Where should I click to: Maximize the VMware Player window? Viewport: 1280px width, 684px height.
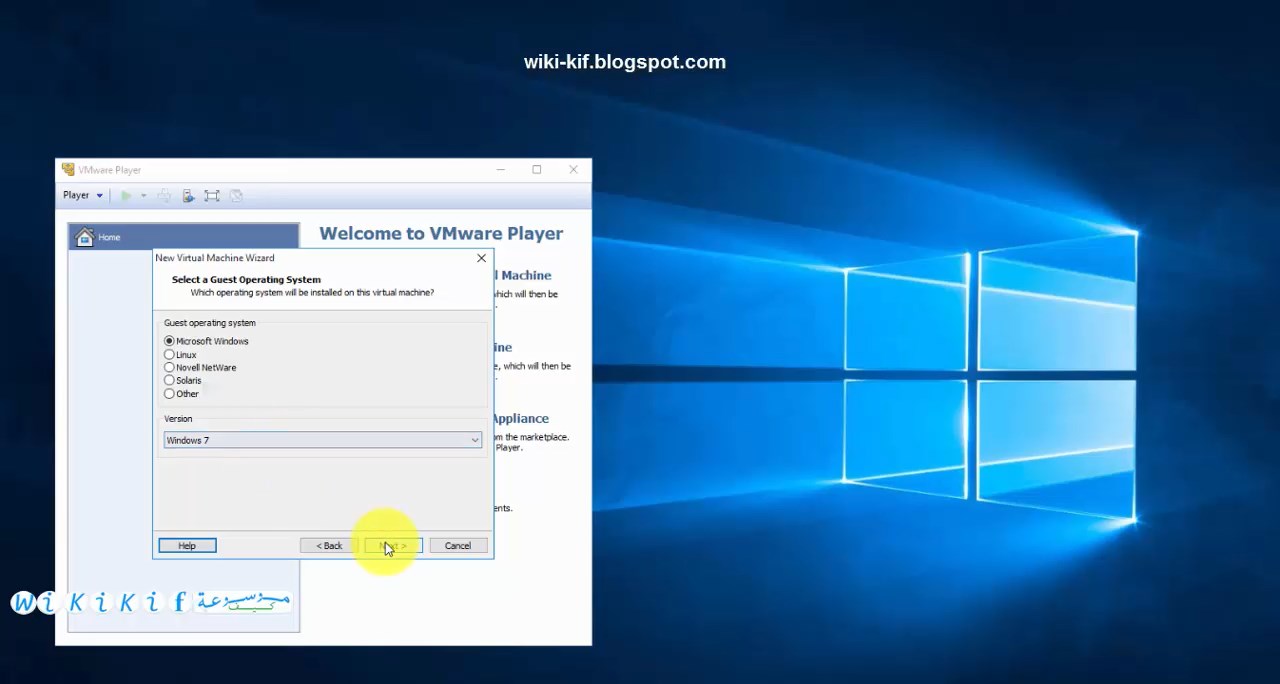click(x=537, y=169)
